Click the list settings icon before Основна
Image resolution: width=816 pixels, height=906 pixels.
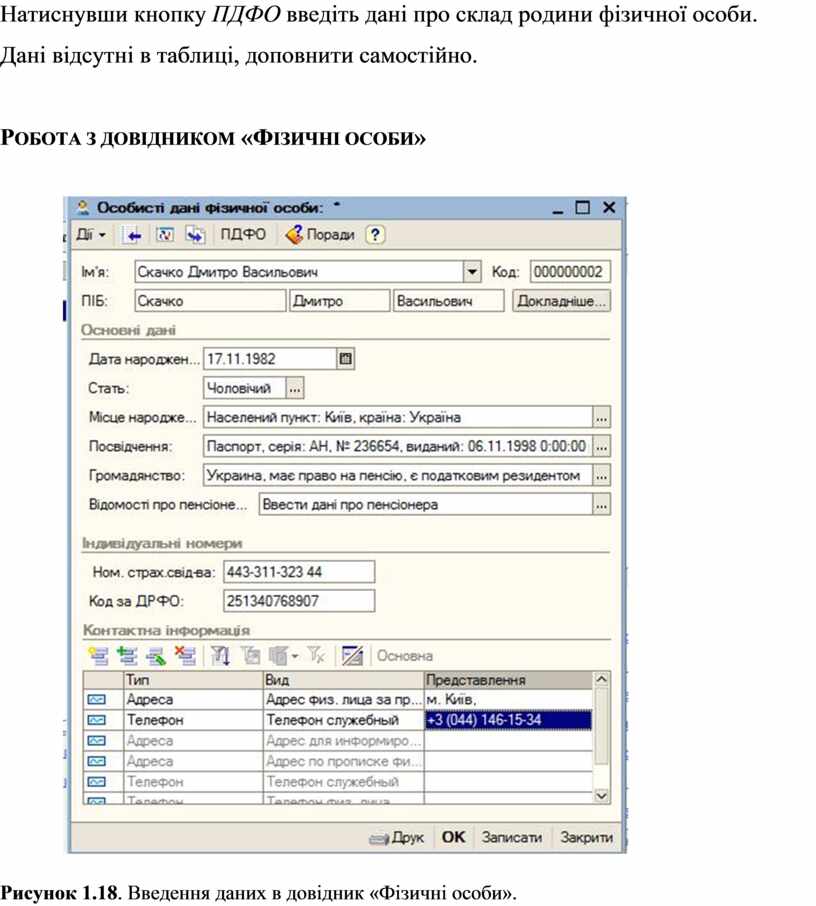click(x=352, y=656)
